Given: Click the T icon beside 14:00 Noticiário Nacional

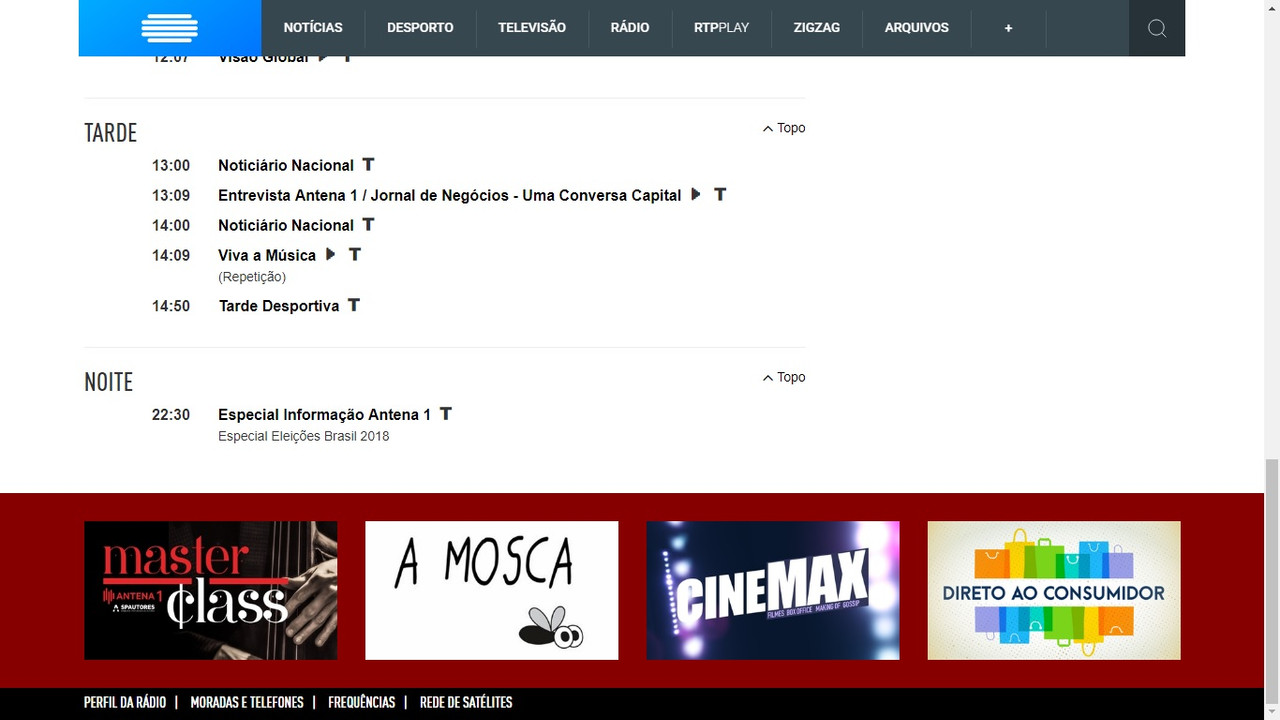Looking at the screenshot, I should (x=368, y=224).
